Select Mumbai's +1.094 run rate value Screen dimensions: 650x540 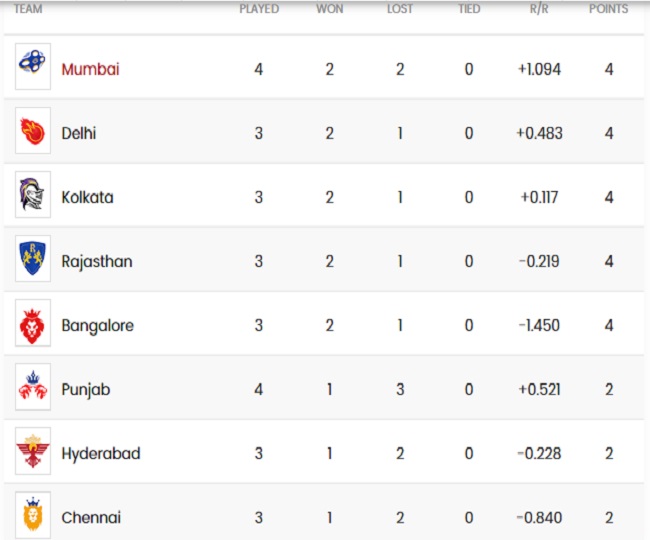pyautogui.click(x=539, y=69)
